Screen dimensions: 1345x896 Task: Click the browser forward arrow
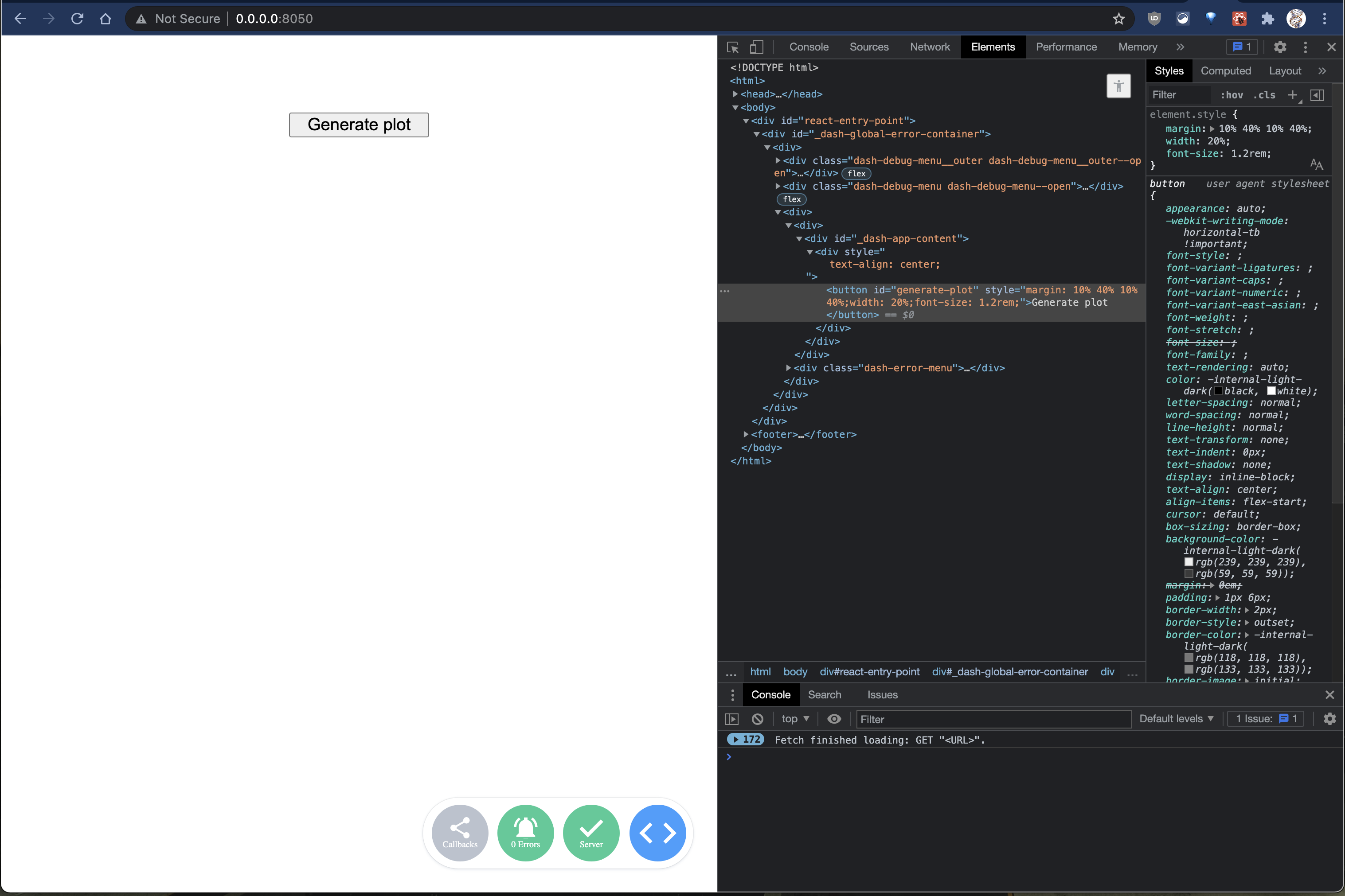pos(49,19)
